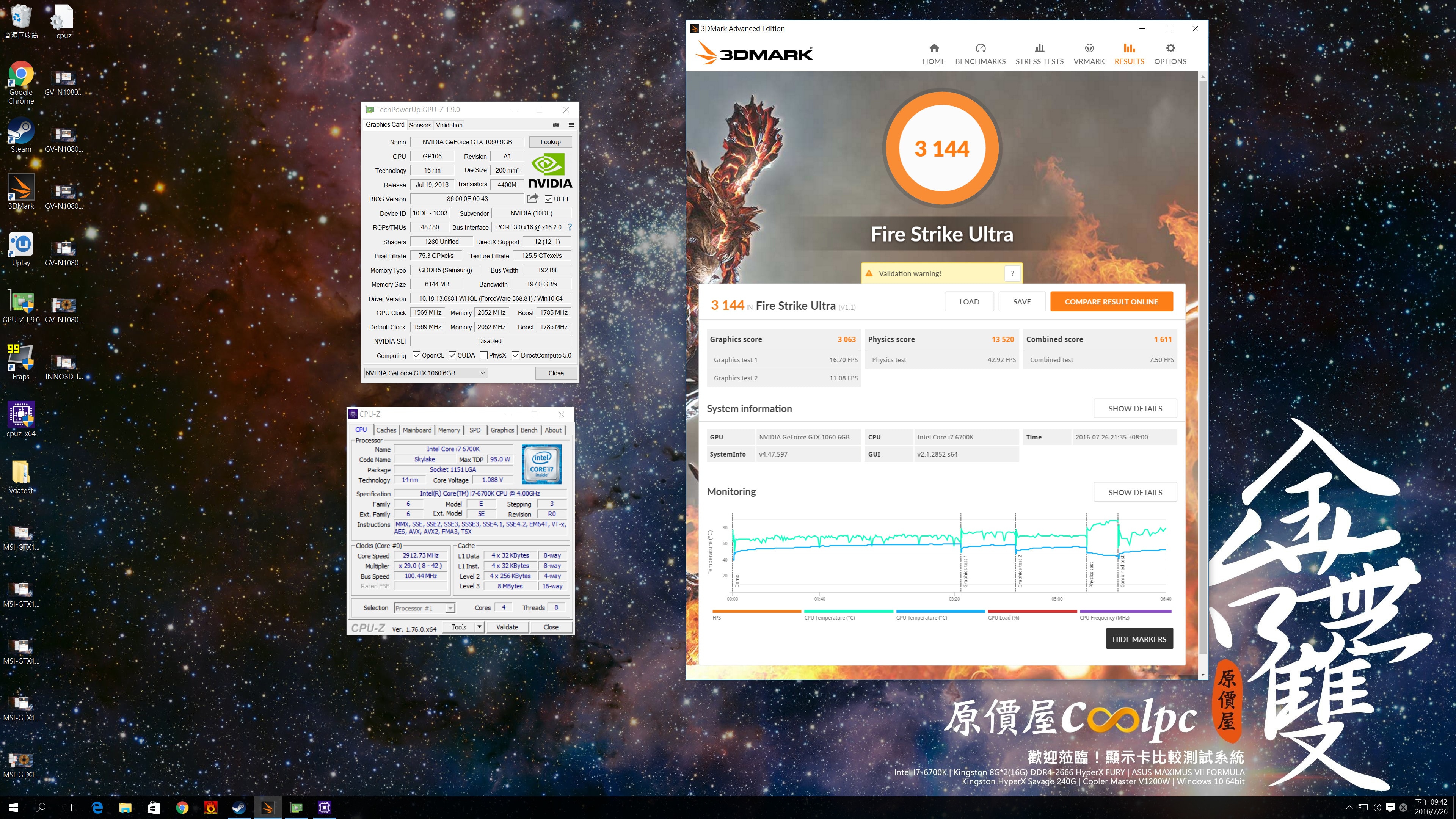Image resolution: width=1456 pixels, height=819 pixels.
Task: Open File Explorer from the taskbar
Action: pyautogui.click(x=126, y=808)
